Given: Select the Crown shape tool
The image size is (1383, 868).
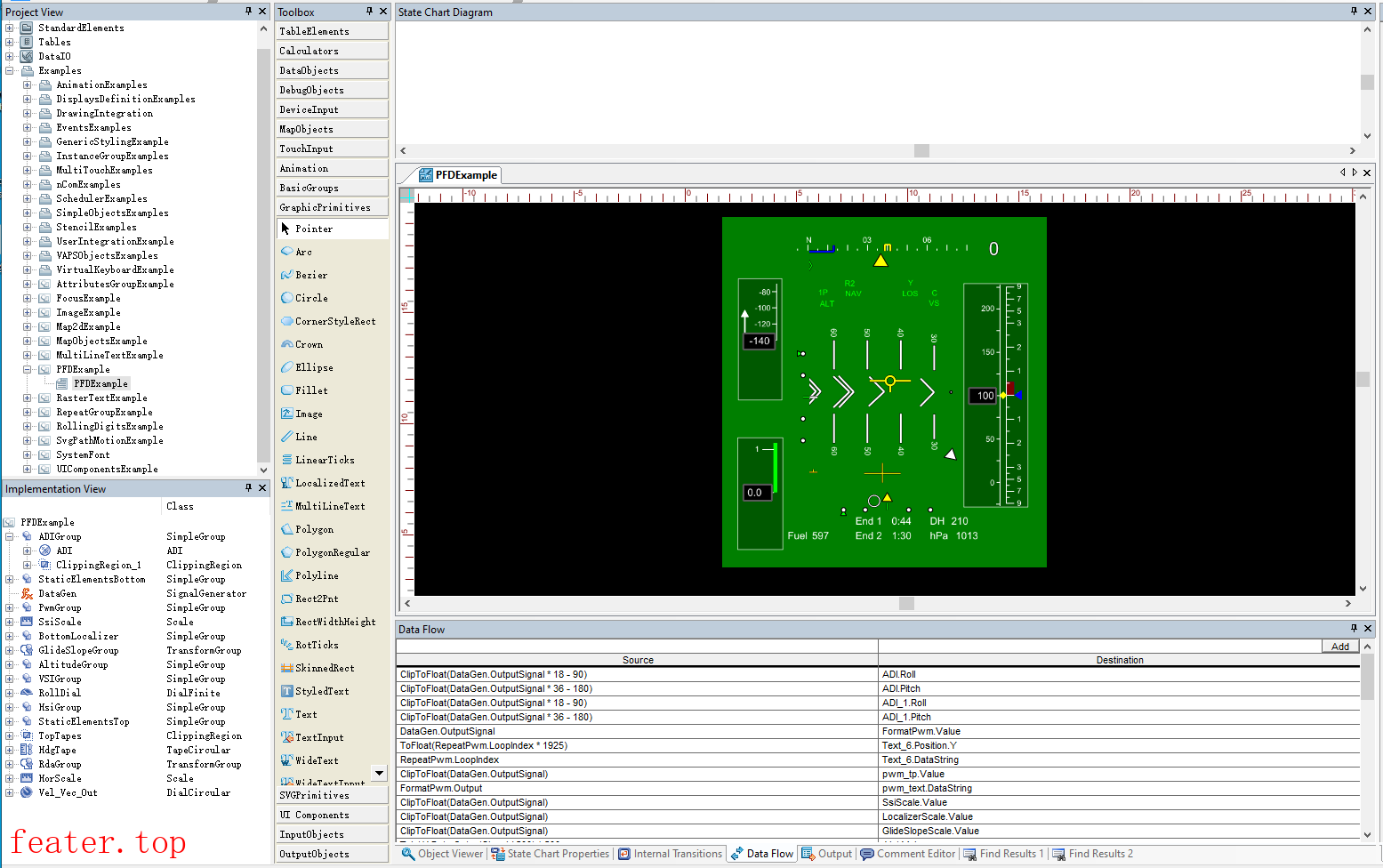Looking at the screenshot, I should point(308,344).
